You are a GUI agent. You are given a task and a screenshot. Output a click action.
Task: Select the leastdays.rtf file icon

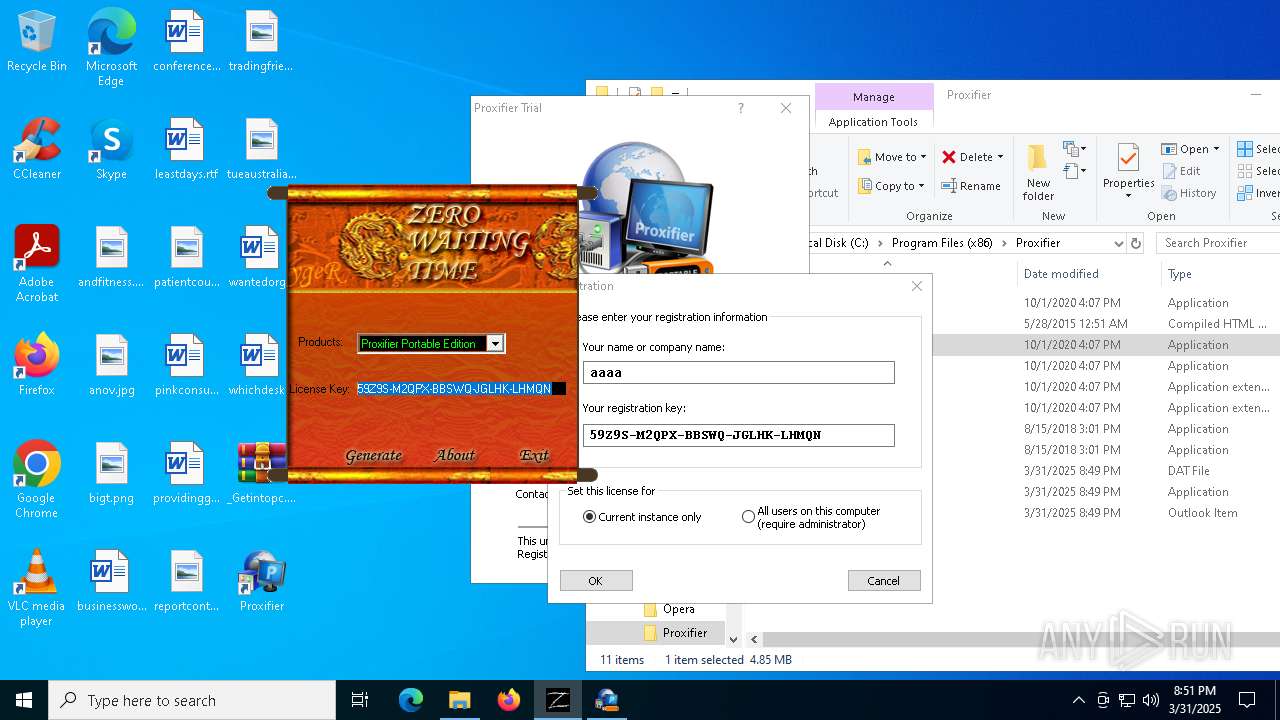point(186,150)
